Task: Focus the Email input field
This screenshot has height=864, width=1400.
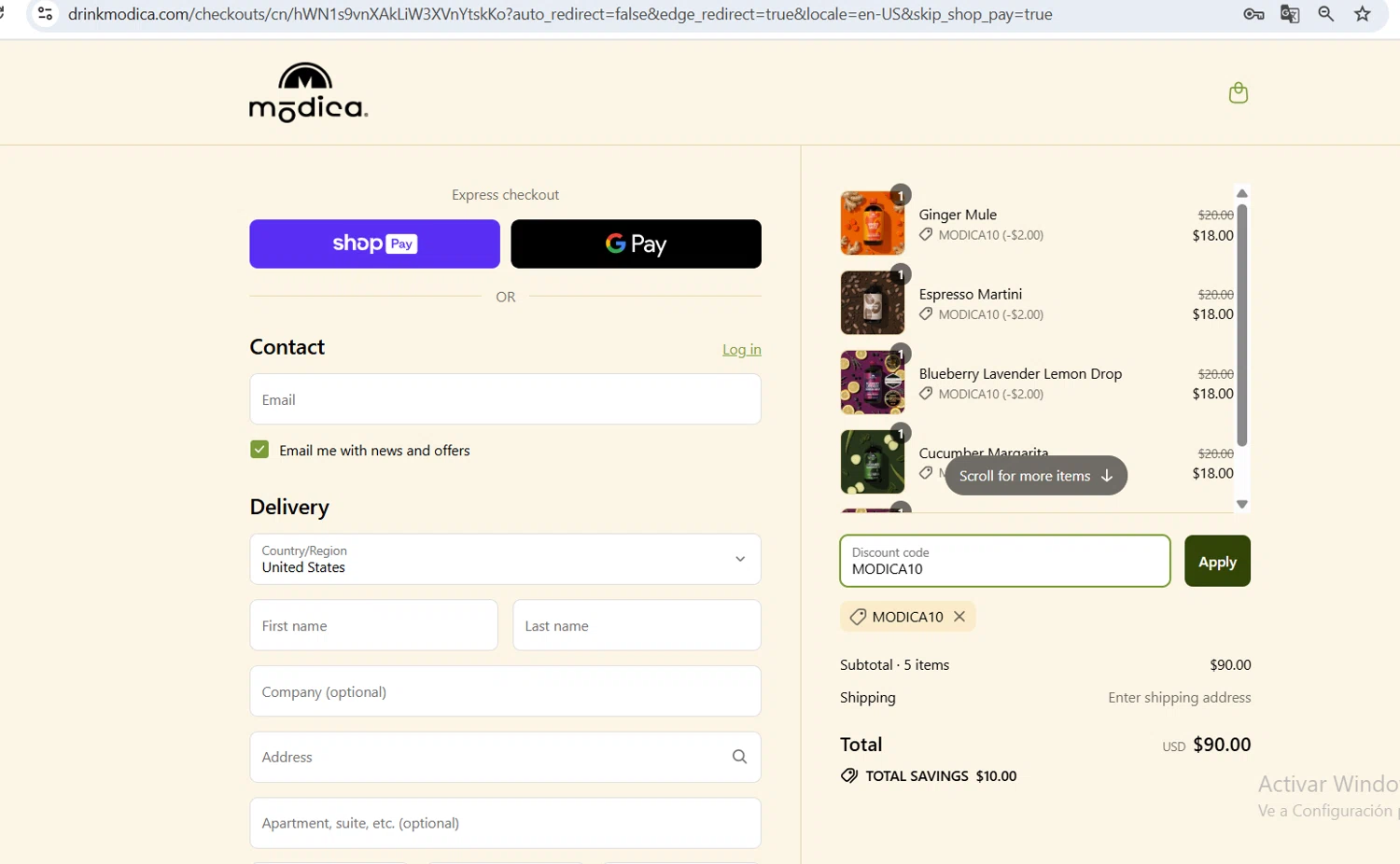Action: 505,399
